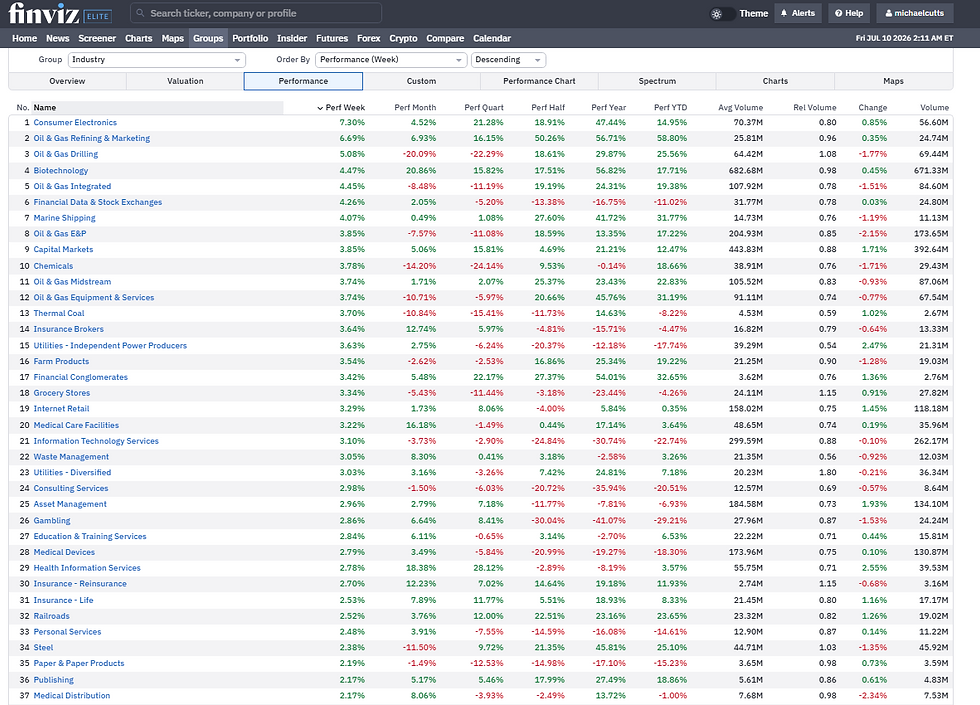Open the Calendar menu item
980x705 pixels.
click(x=492, y=38)
